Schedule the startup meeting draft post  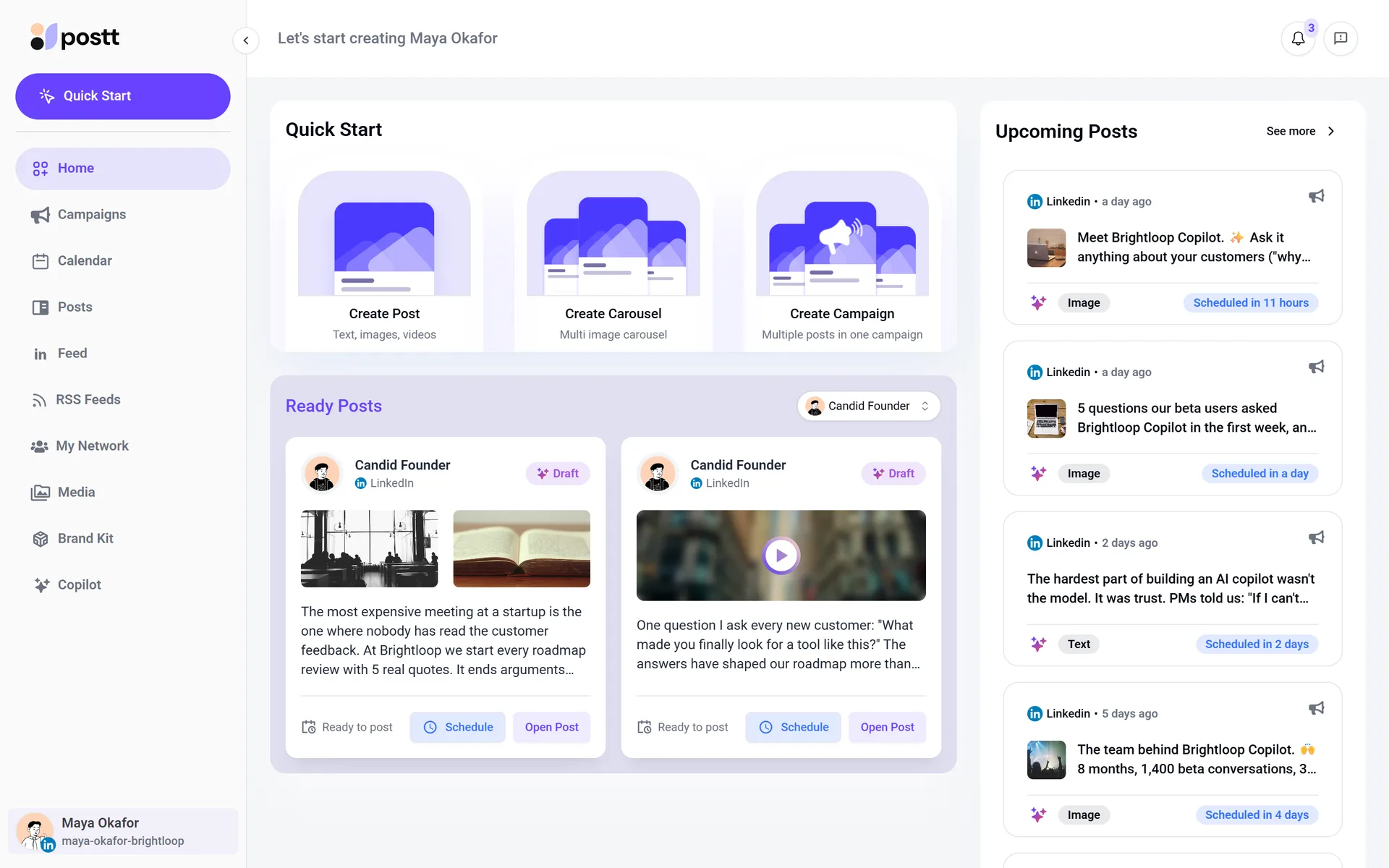458,728
